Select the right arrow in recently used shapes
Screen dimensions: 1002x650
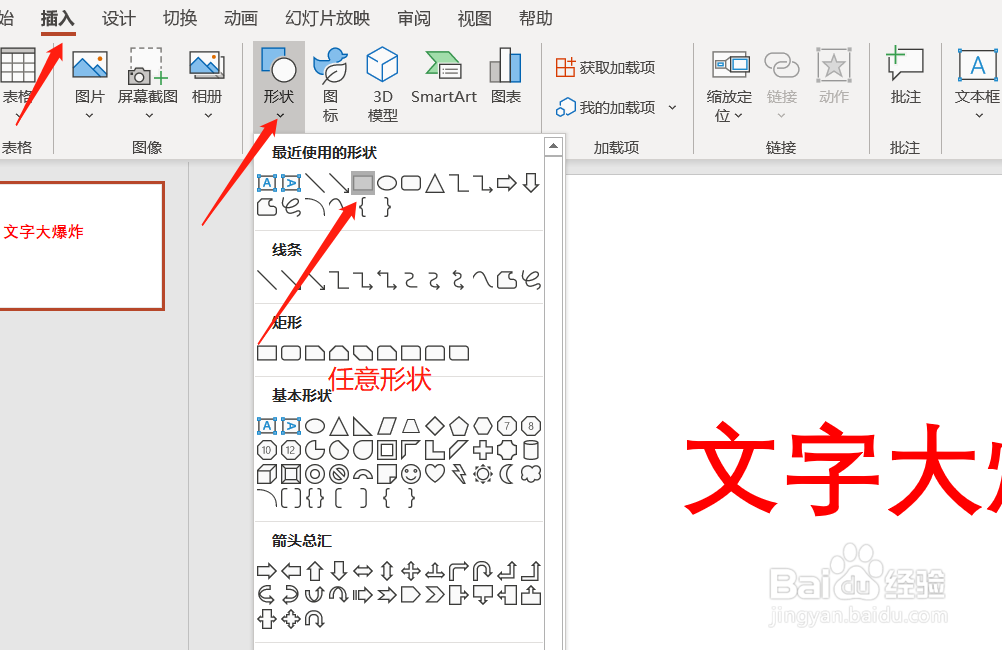point(506,183)
